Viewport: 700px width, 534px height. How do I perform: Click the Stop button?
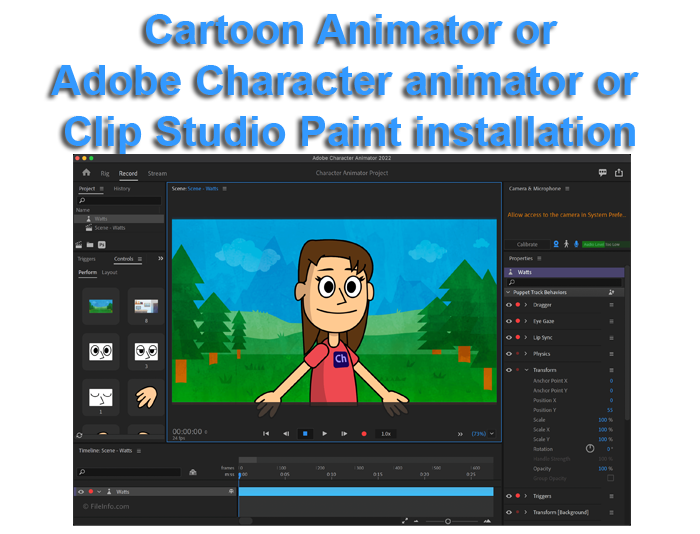[x=305, y=434]
